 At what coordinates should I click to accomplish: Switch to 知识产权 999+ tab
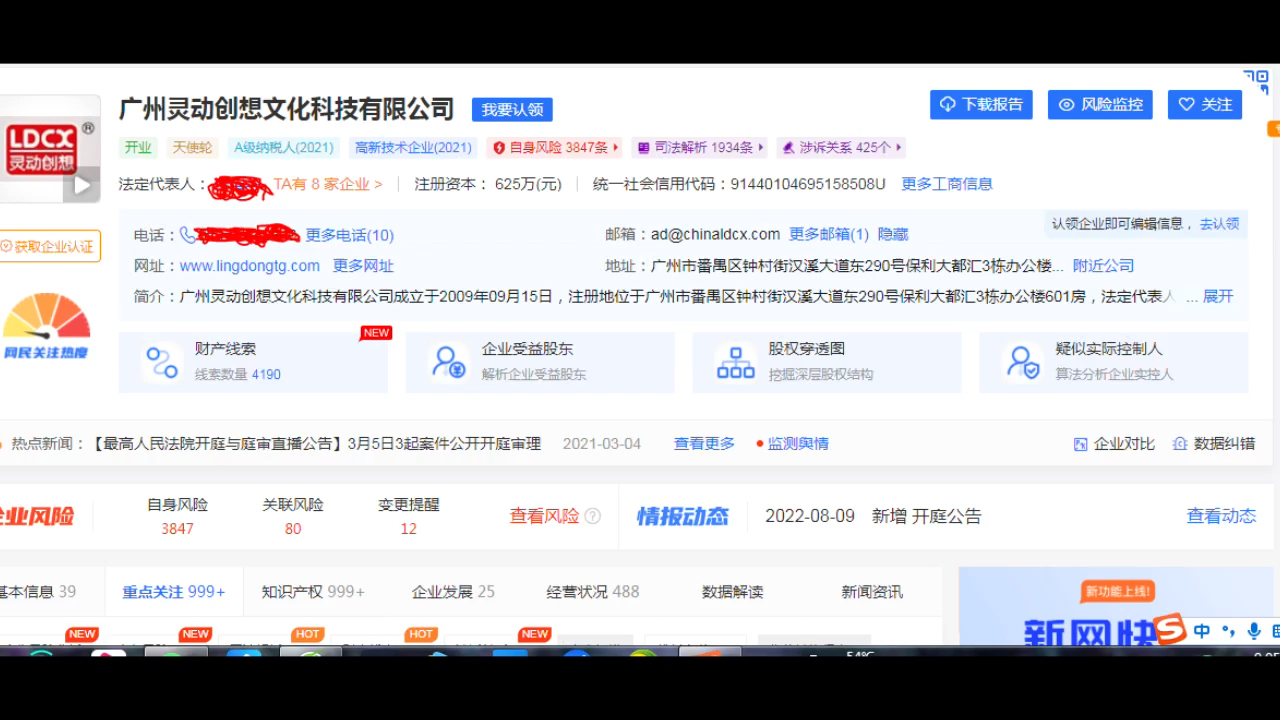313,592
